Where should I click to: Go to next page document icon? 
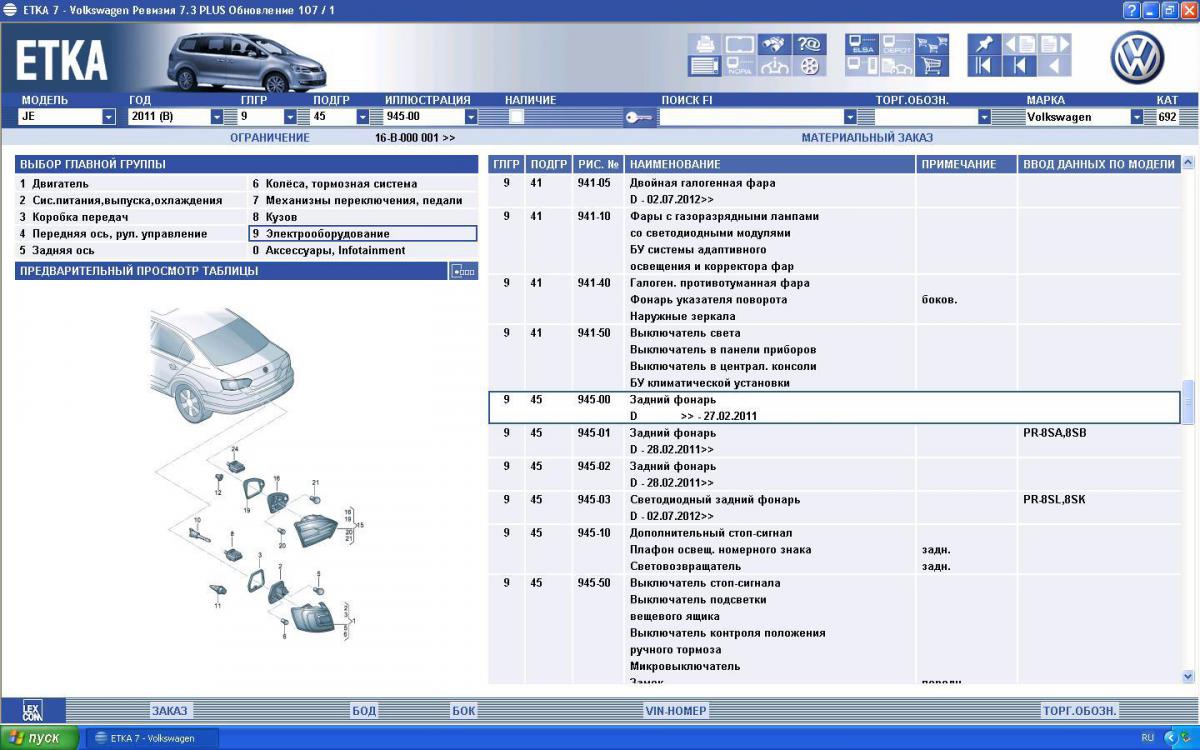1054,44
